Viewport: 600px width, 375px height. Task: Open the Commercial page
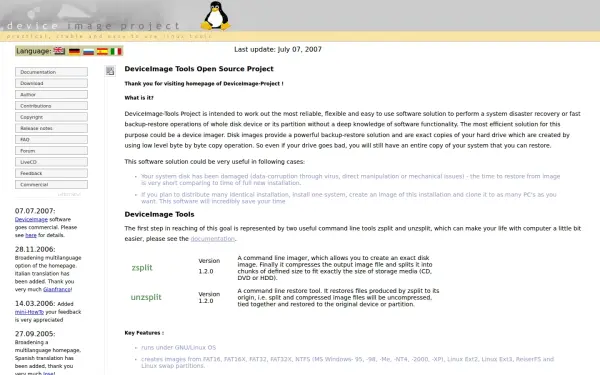click(x=51, y=184)
